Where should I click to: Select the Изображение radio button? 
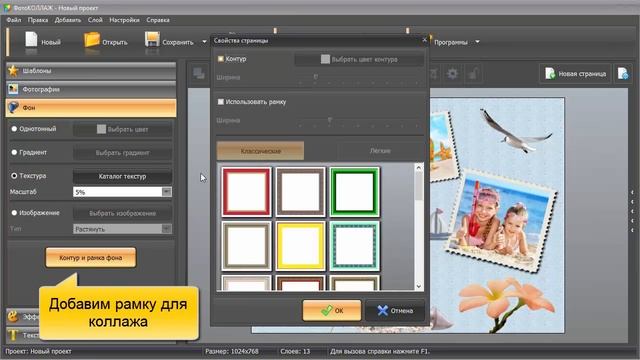(14, 213)
